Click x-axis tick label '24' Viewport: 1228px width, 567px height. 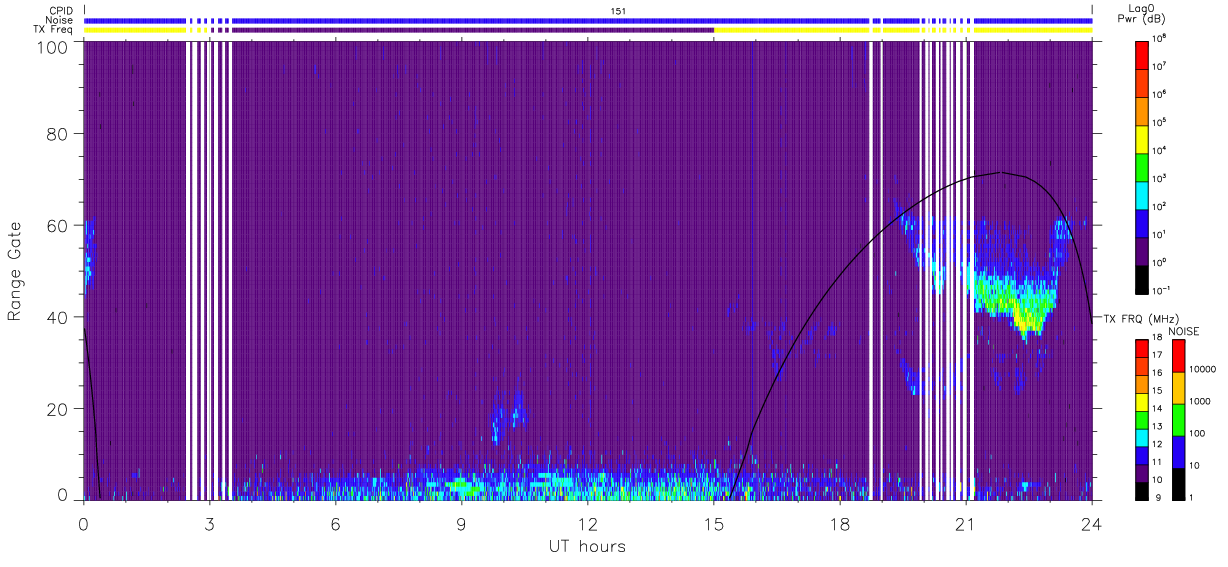1091,524
